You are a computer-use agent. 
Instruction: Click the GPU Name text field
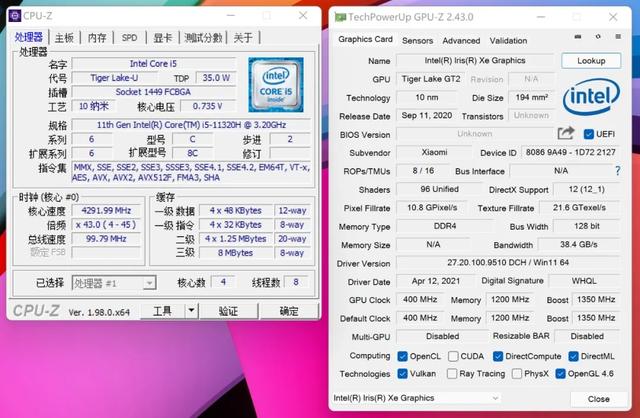[x=473, y=61]
